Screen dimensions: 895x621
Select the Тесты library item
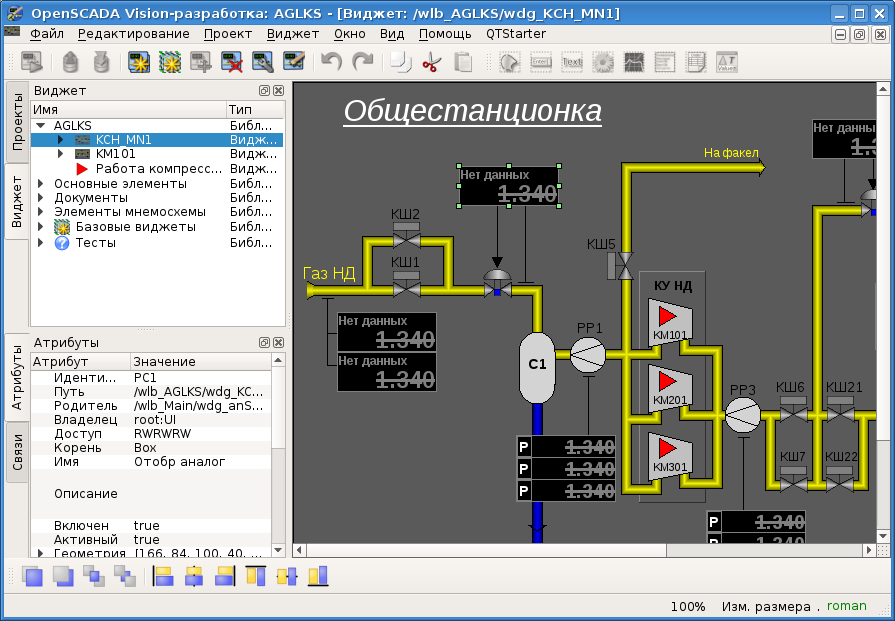pyautogui.click(x=95, y=242)
